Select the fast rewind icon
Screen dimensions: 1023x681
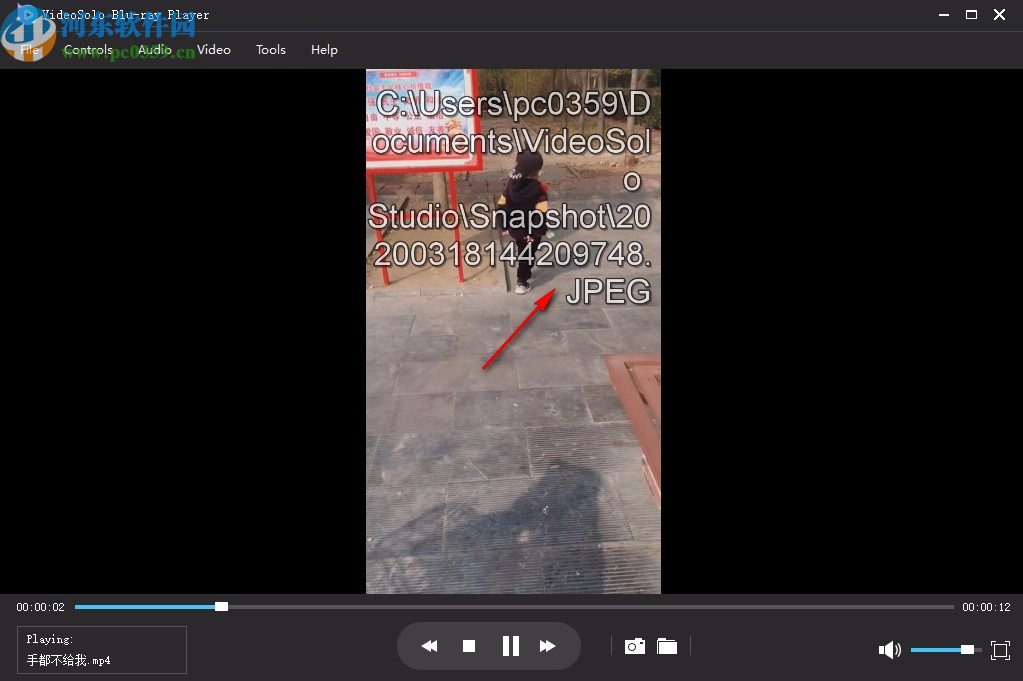[429, 646]
